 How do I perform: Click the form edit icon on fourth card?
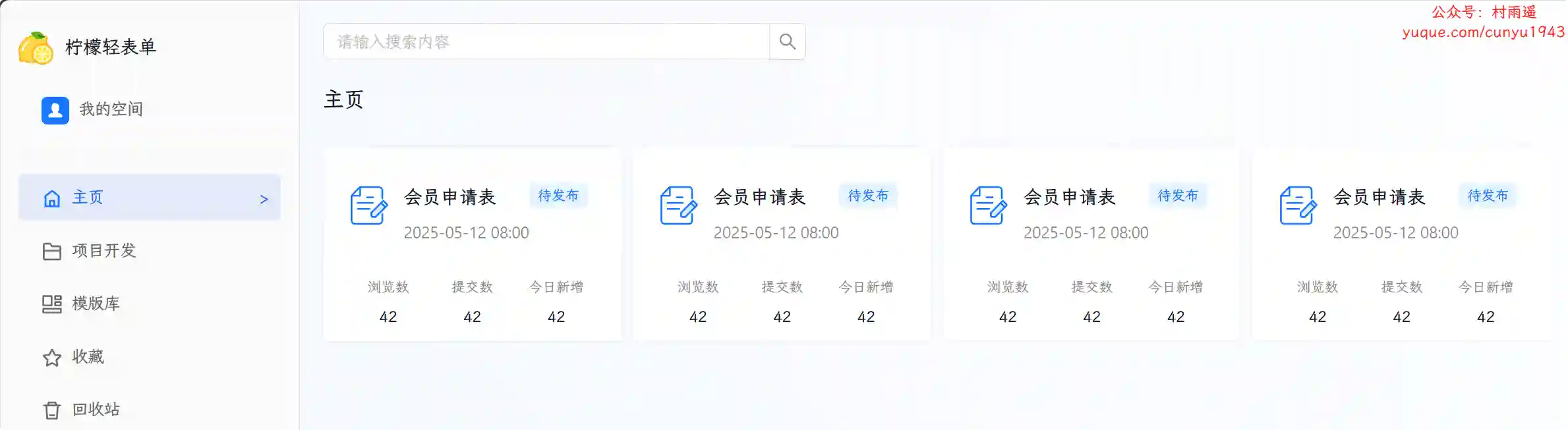pos(1298,205)
